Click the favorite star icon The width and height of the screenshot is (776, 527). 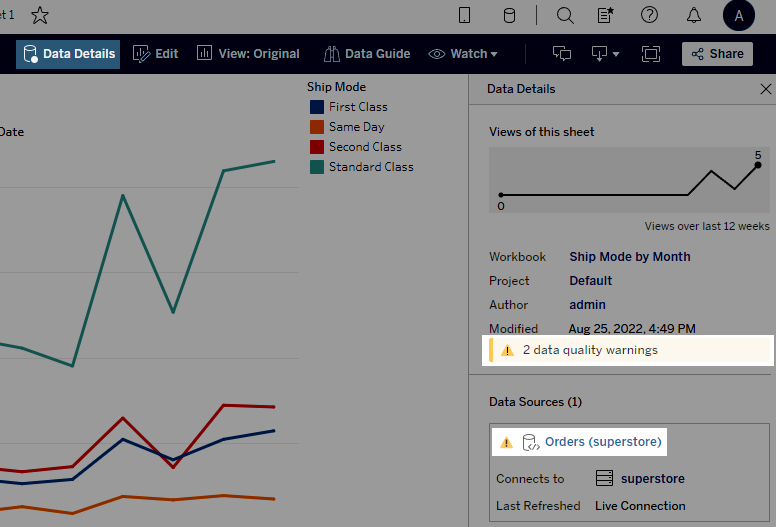pyautogui.click(x=40, y=15)
